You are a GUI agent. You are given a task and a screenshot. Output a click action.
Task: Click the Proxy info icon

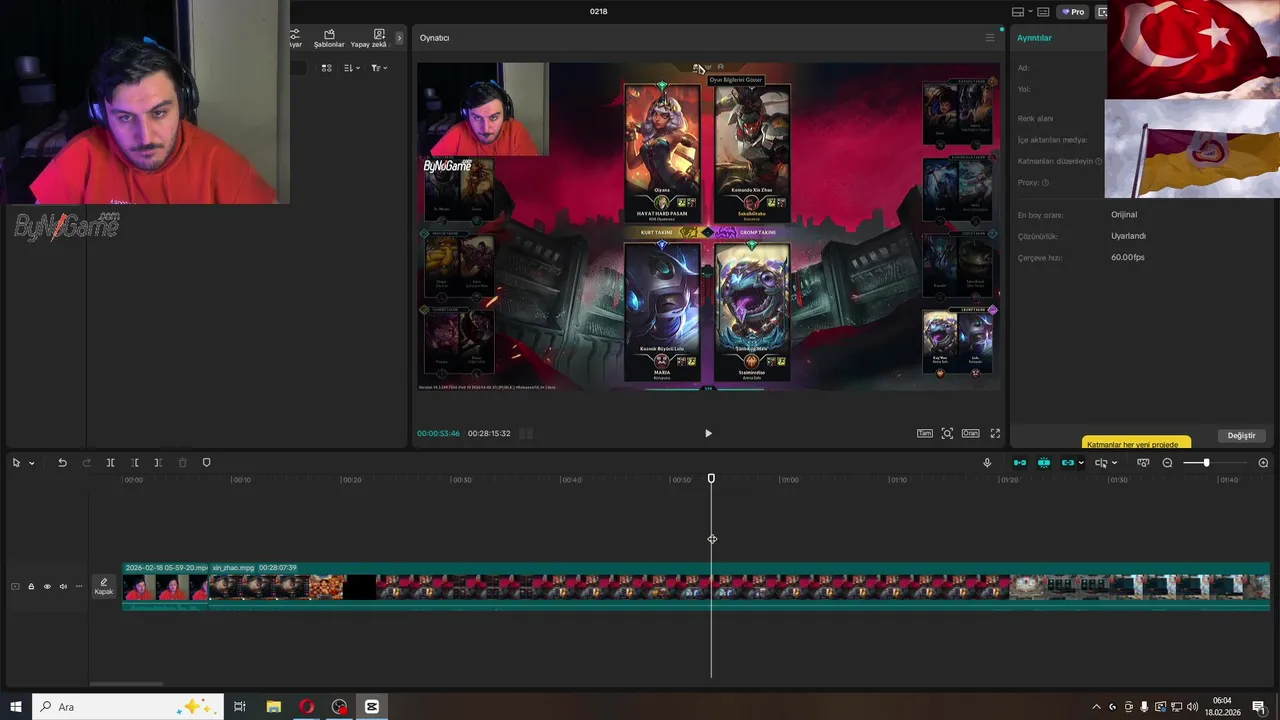click(x=1046, y=183)
